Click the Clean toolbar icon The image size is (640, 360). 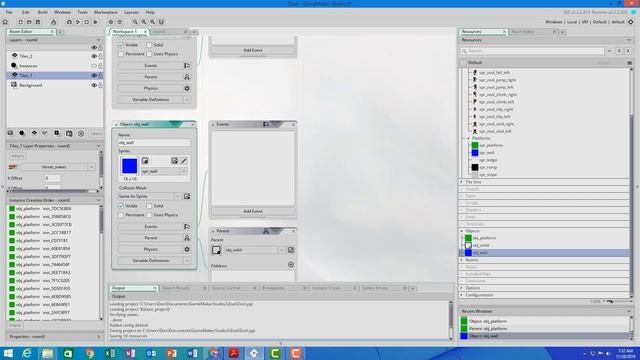click(96, 22)
